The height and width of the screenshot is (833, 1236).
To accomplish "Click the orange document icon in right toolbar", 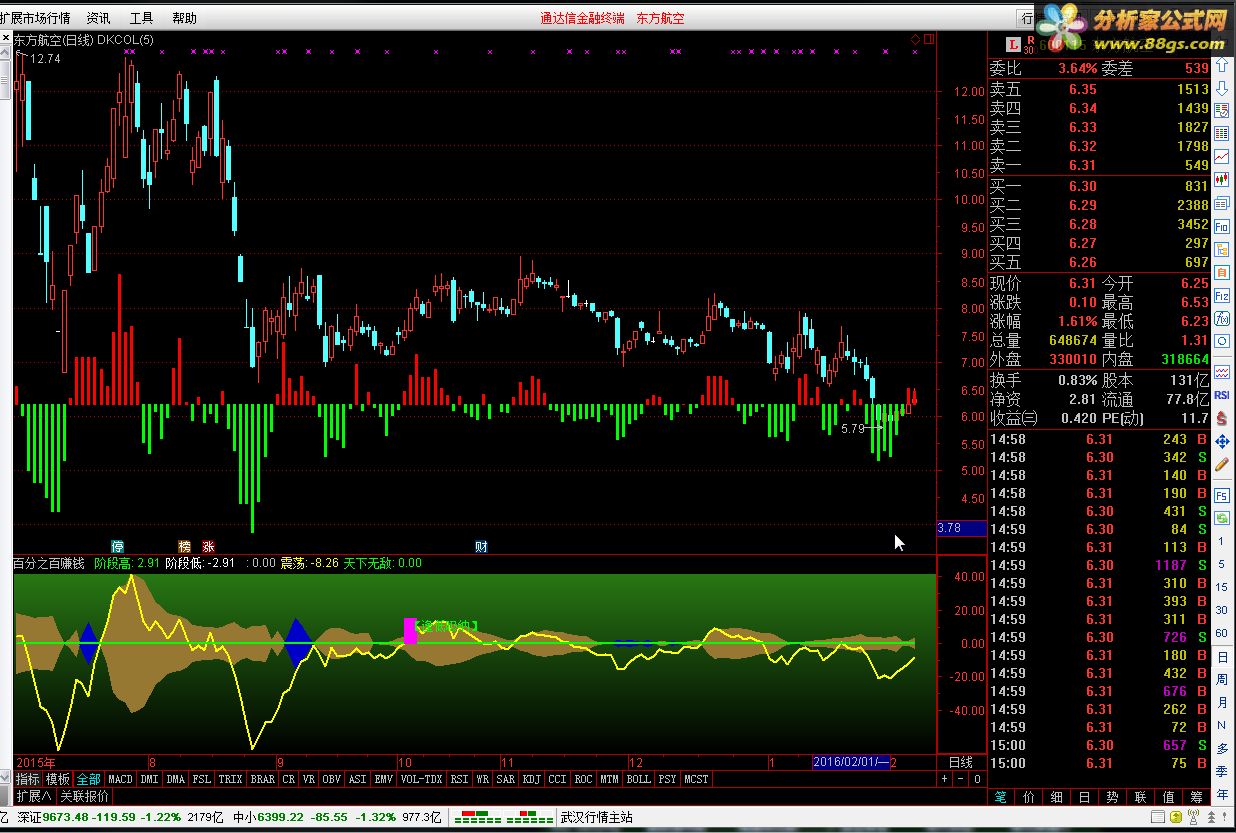I will tap(1222, 272).
